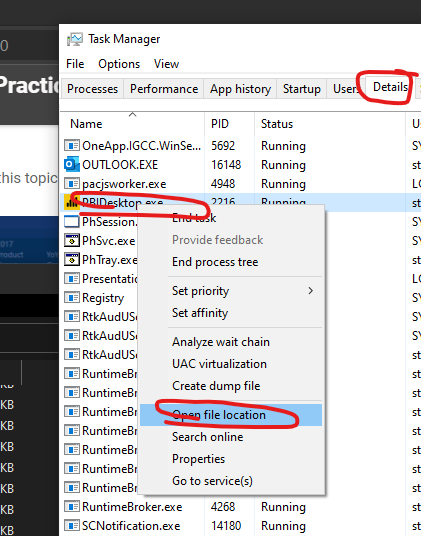Open the View menu
Screen dimensions: 421x536
point(166,64)
